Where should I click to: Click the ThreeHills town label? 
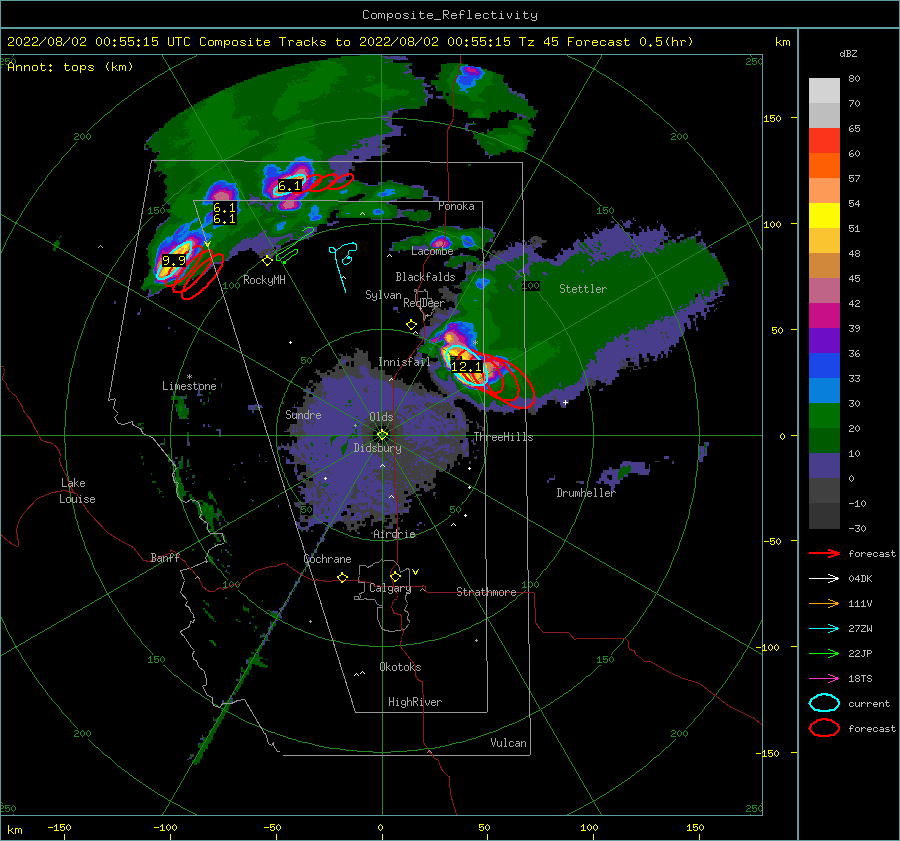(x=503, y=437)
